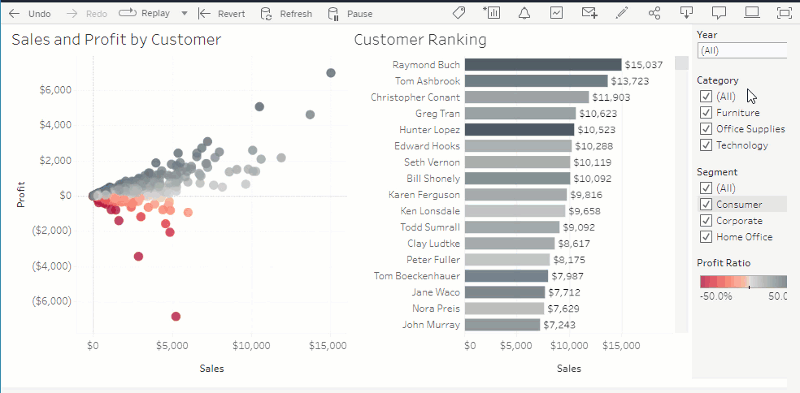Open the download icon

(x=687, y=13)
